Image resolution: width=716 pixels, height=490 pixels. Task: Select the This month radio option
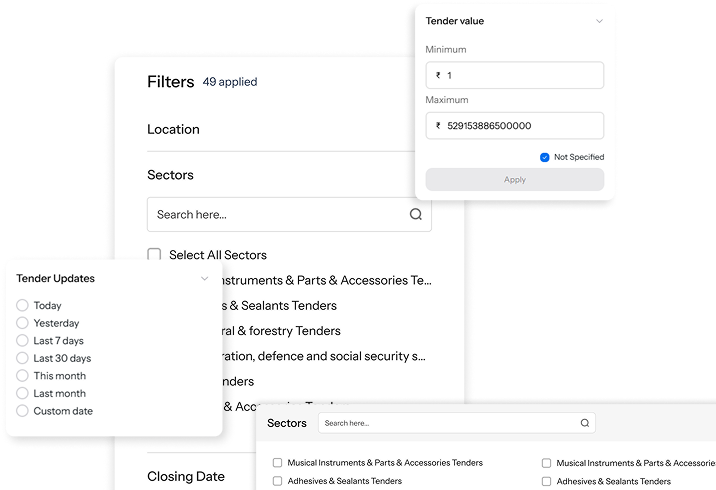tap(23, 376)
